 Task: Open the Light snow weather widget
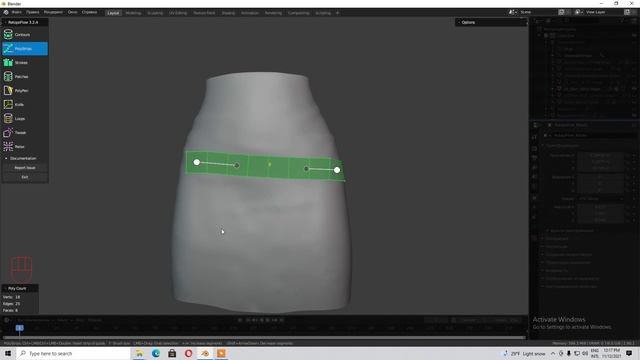pyautogui.click(x=524, y=353)
